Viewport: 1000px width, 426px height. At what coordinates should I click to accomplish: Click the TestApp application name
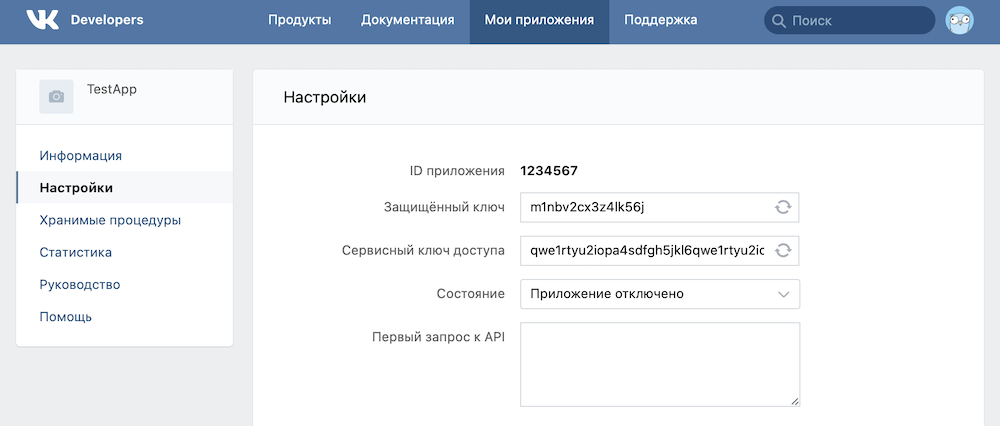[112, 90]
